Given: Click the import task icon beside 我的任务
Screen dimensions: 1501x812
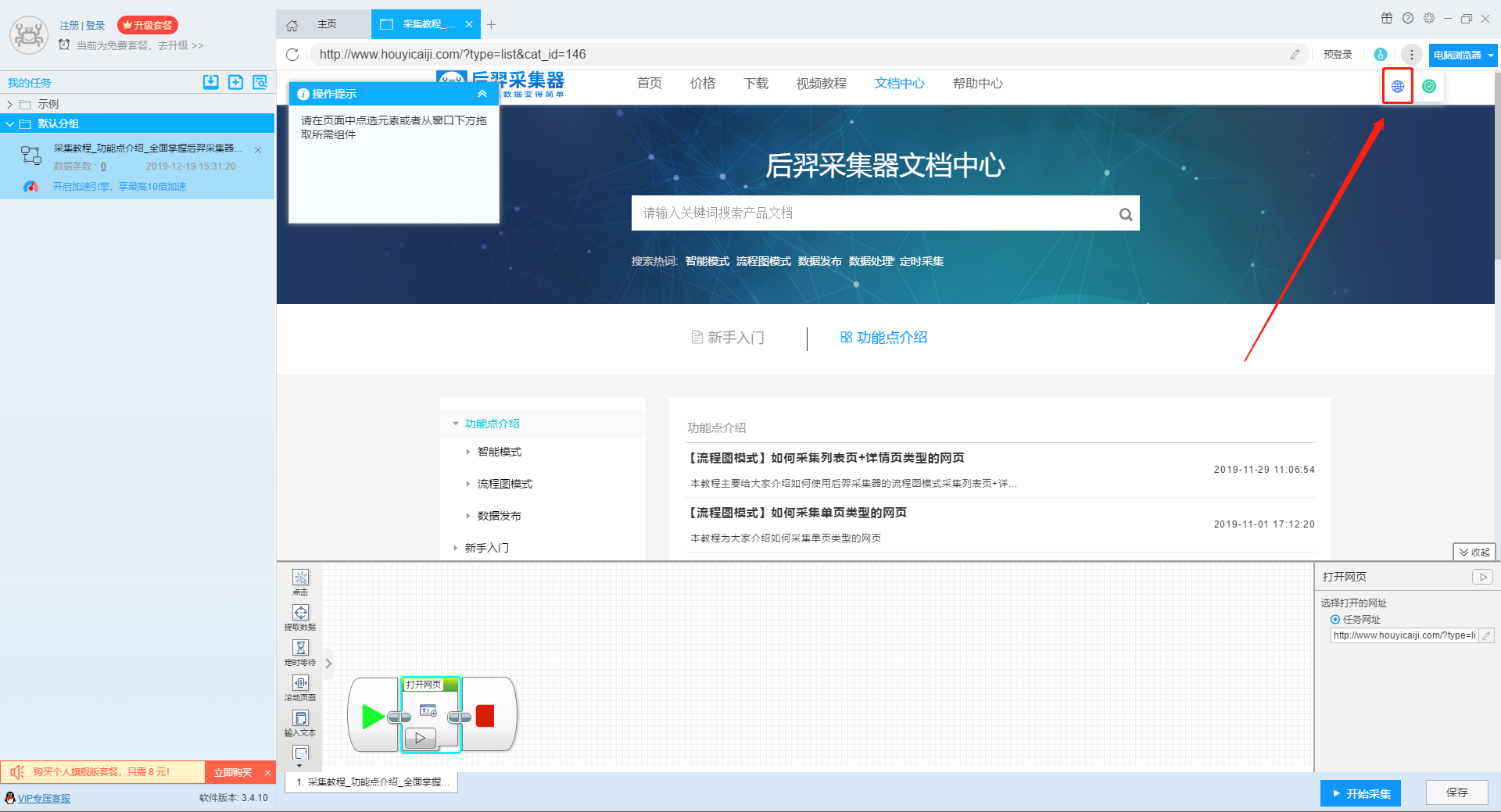Looking at the screenshot, I should click(211, 82).
